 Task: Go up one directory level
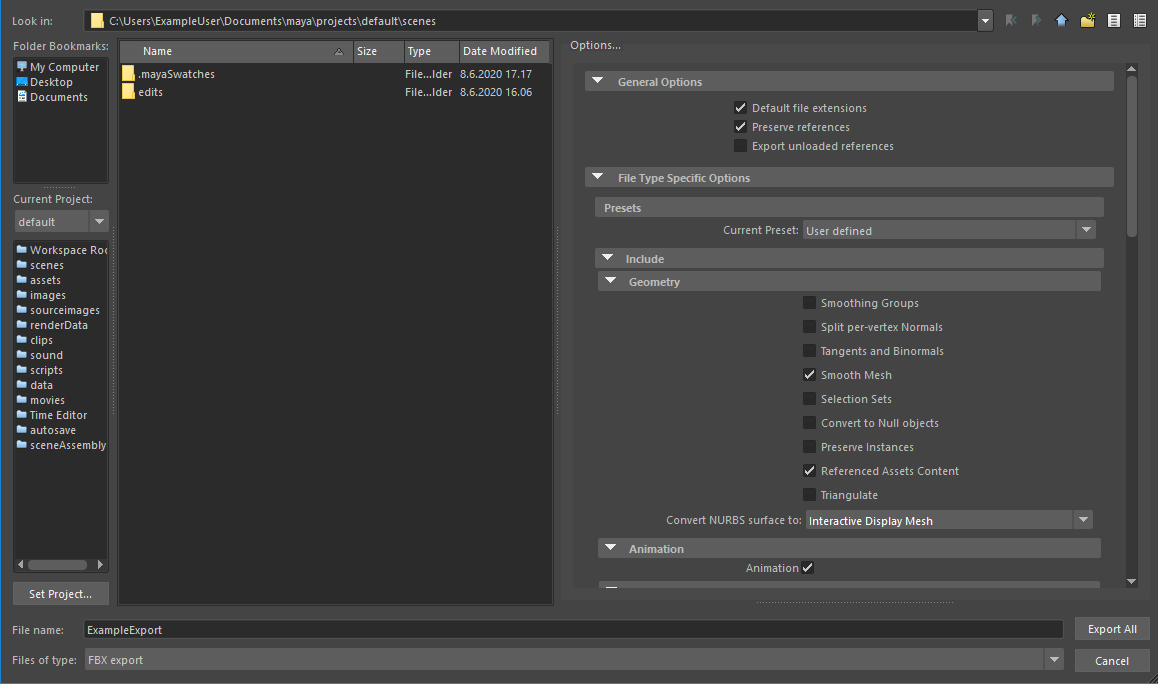(x=1061, y=20)
